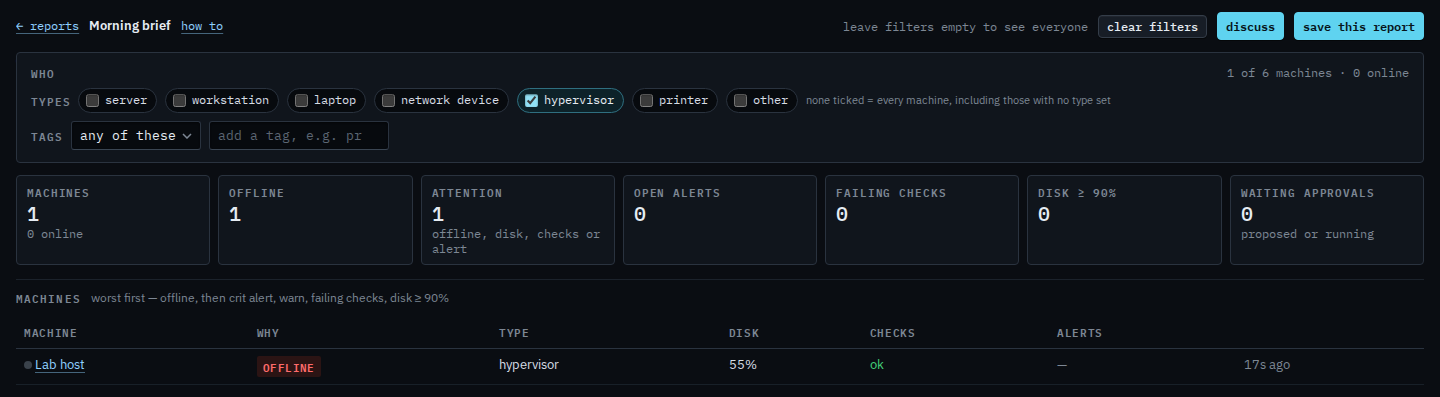The height and width of the screenshot is (397, 1440).
Task: Tick the other type checkbox
Action: 740,100
